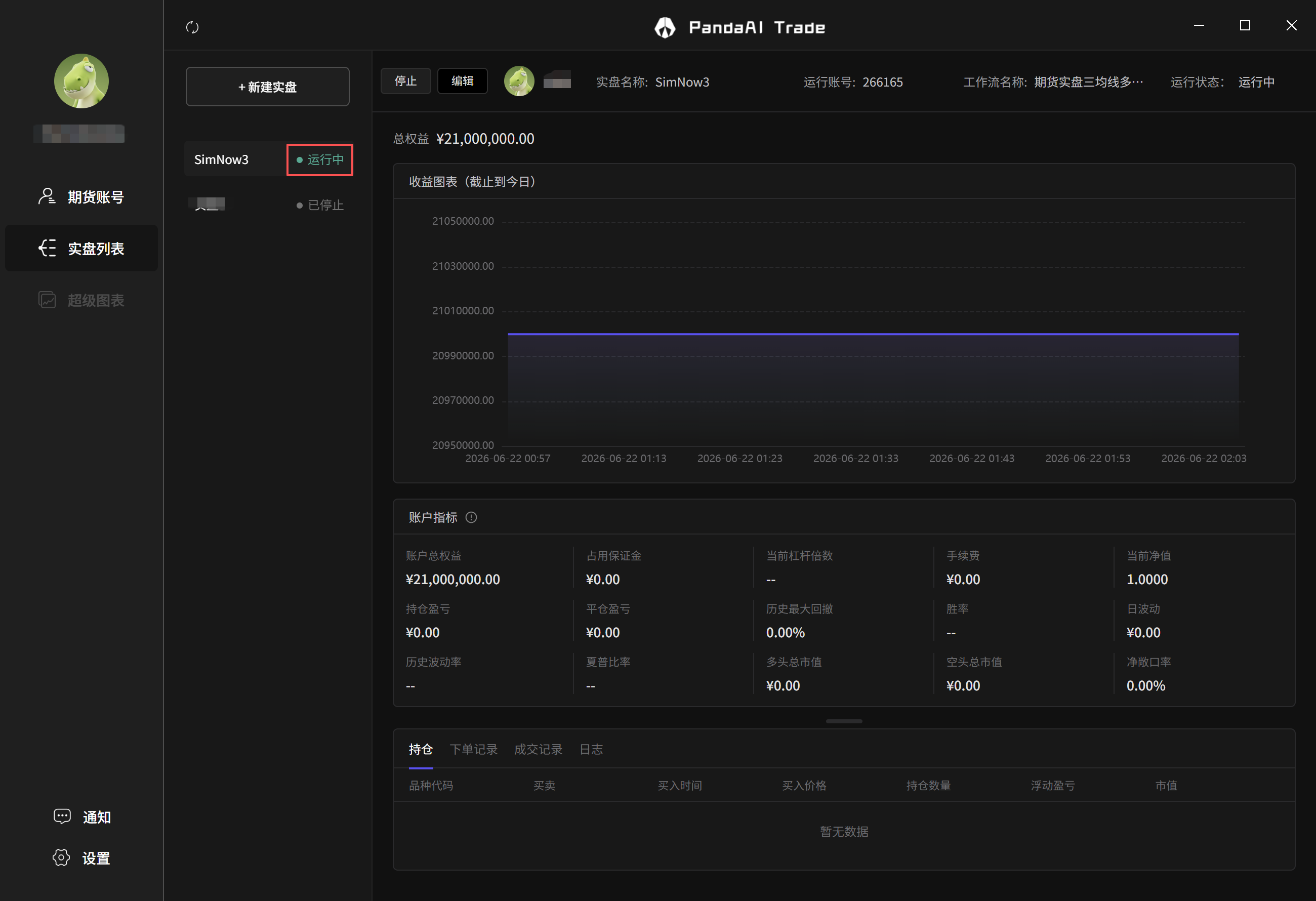
Task: Click the 通知 message icon
Action: point(62,816)
